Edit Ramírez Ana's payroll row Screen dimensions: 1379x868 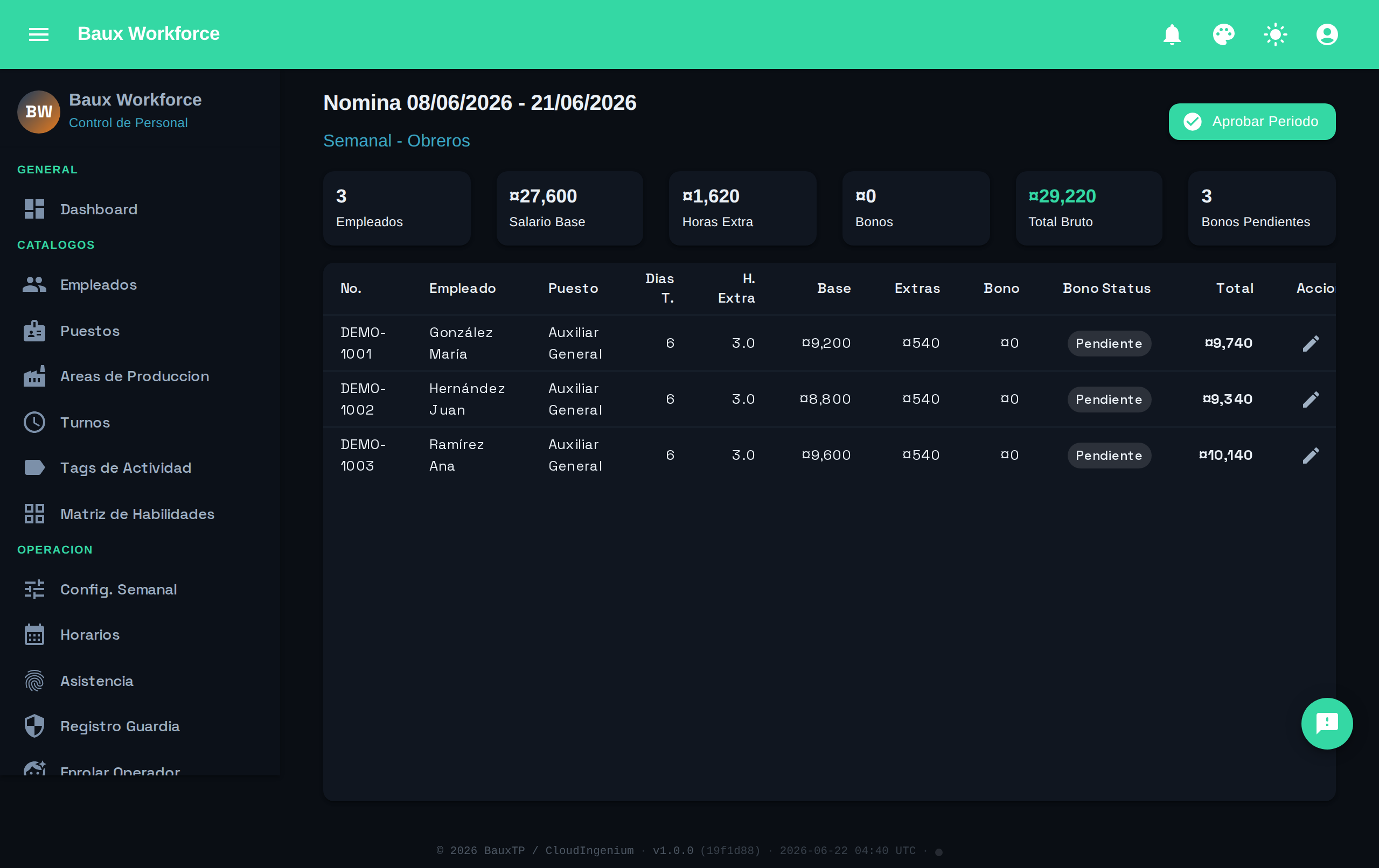coord(1311,455)
